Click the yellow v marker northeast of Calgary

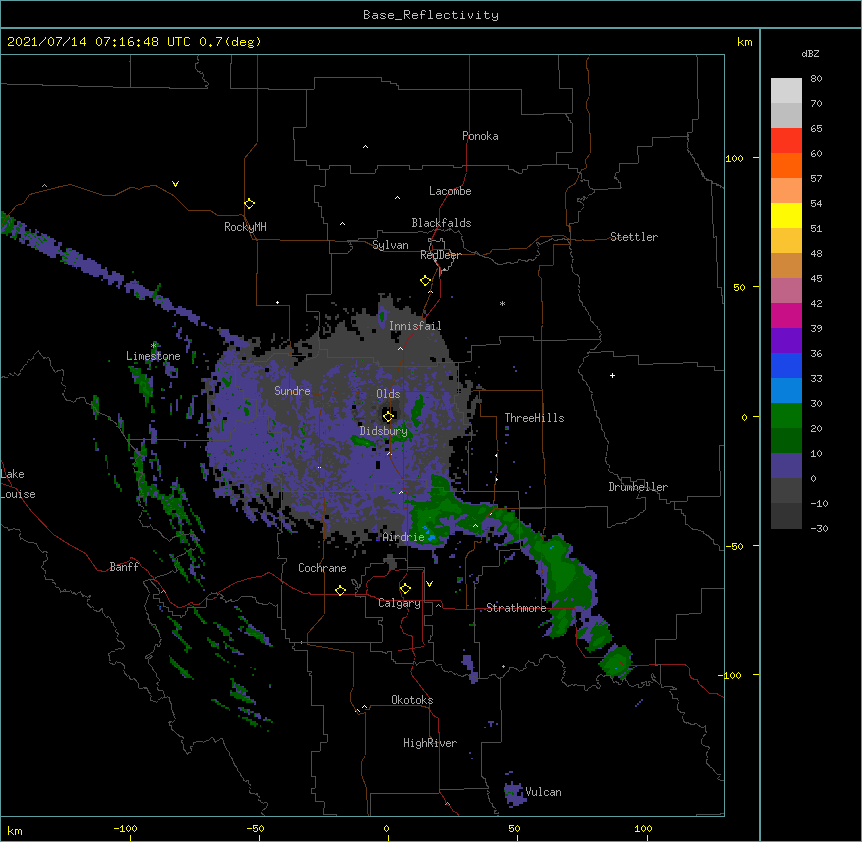(x=429, y=584)
